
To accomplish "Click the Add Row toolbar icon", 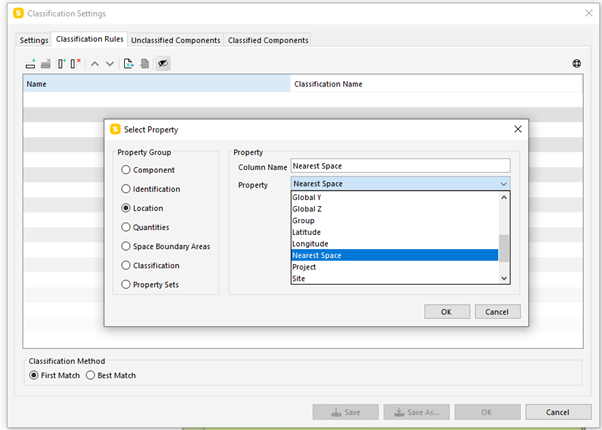I will coord(31,64).
